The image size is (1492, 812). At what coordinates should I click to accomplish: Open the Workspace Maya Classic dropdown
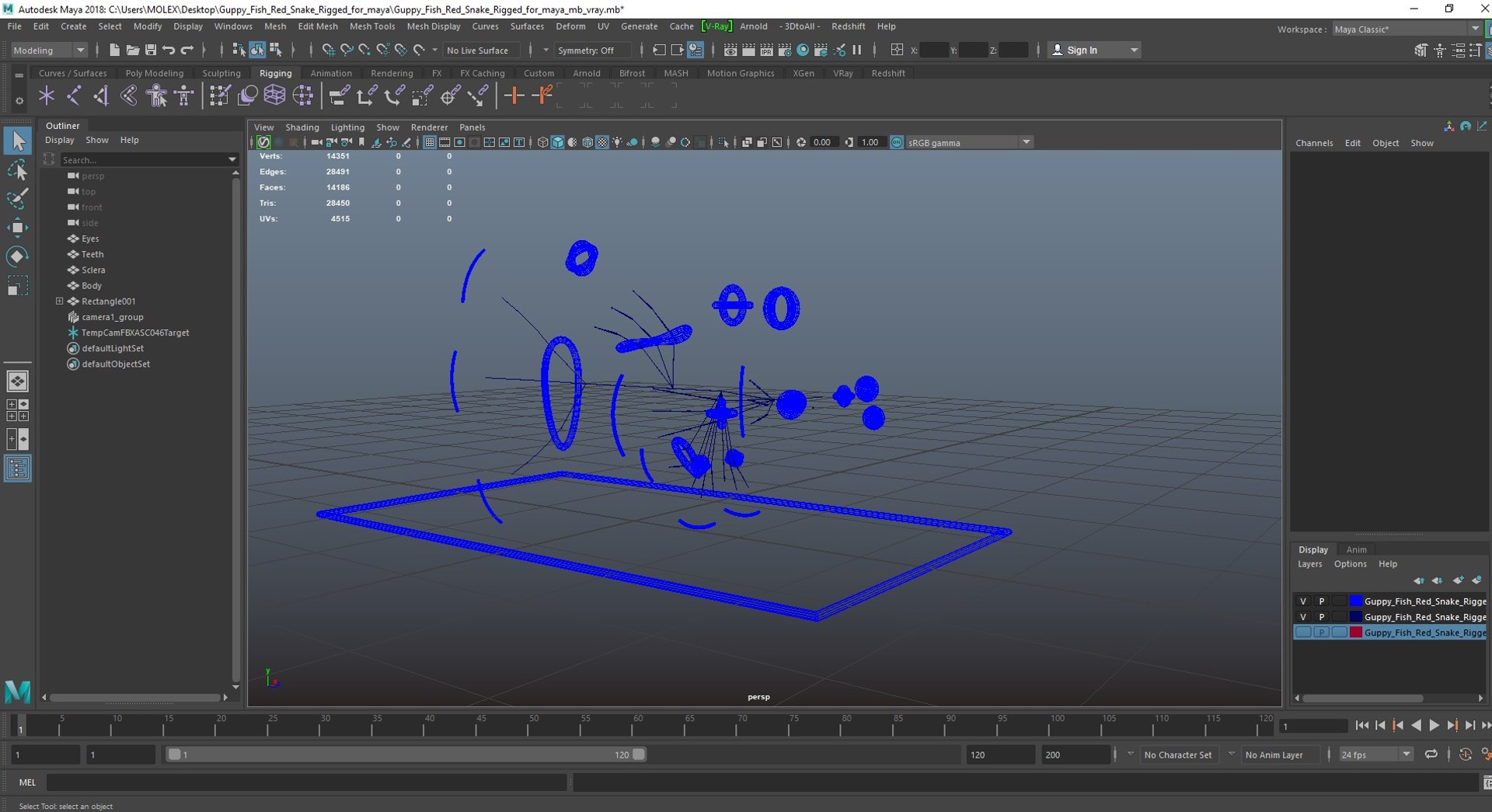(x=1407, y=29)
